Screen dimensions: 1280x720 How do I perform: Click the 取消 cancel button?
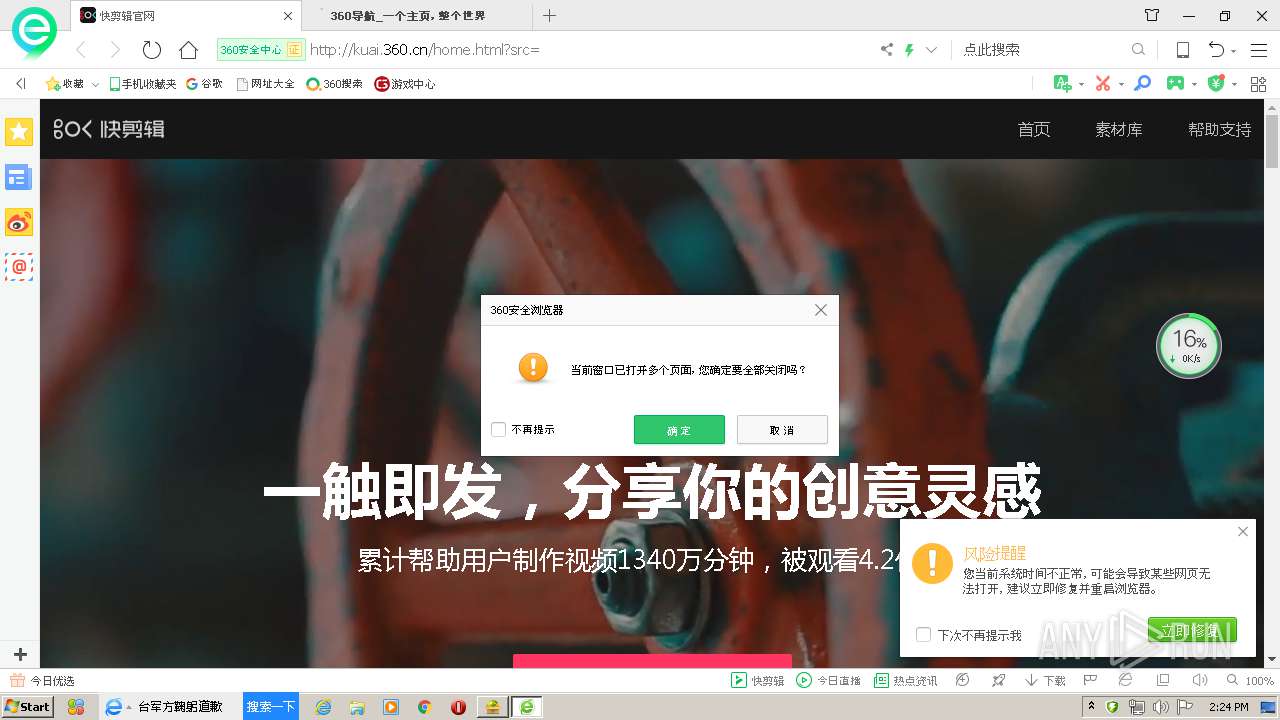782,430
